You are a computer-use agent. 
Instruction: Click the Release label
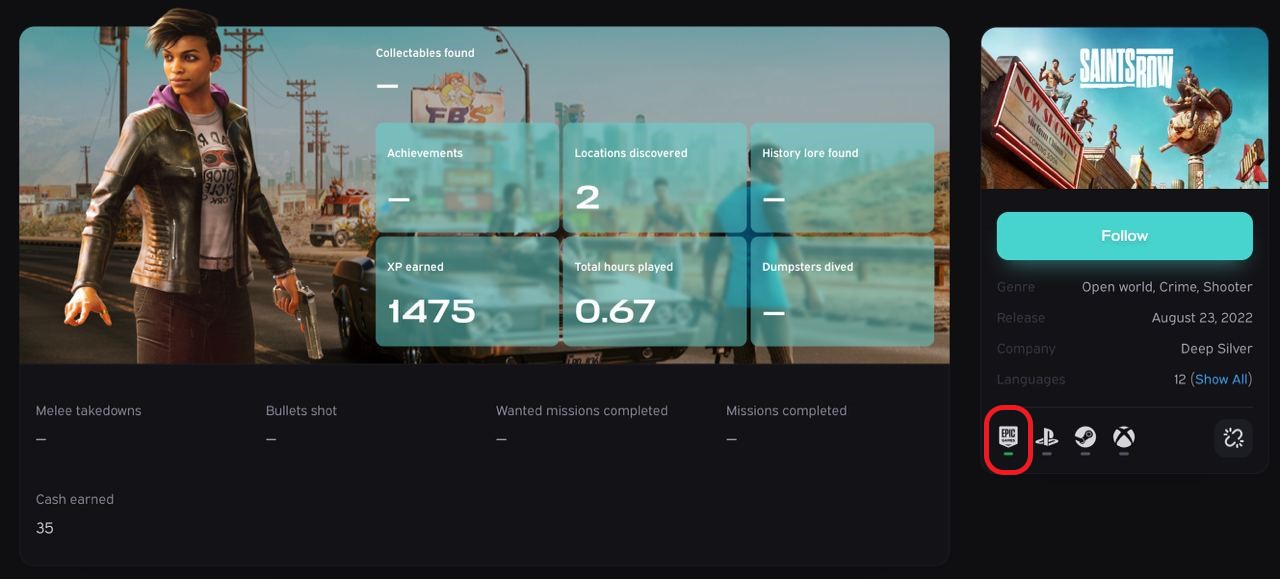[x=1021, y=318]
